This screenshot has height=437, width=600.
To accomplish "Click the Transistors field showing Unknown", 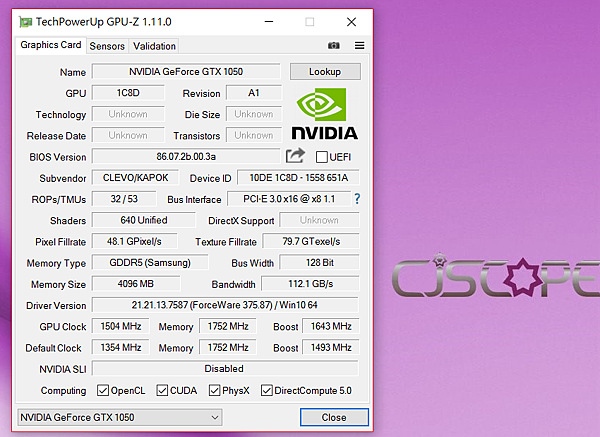I will click(x=254, y=135).
